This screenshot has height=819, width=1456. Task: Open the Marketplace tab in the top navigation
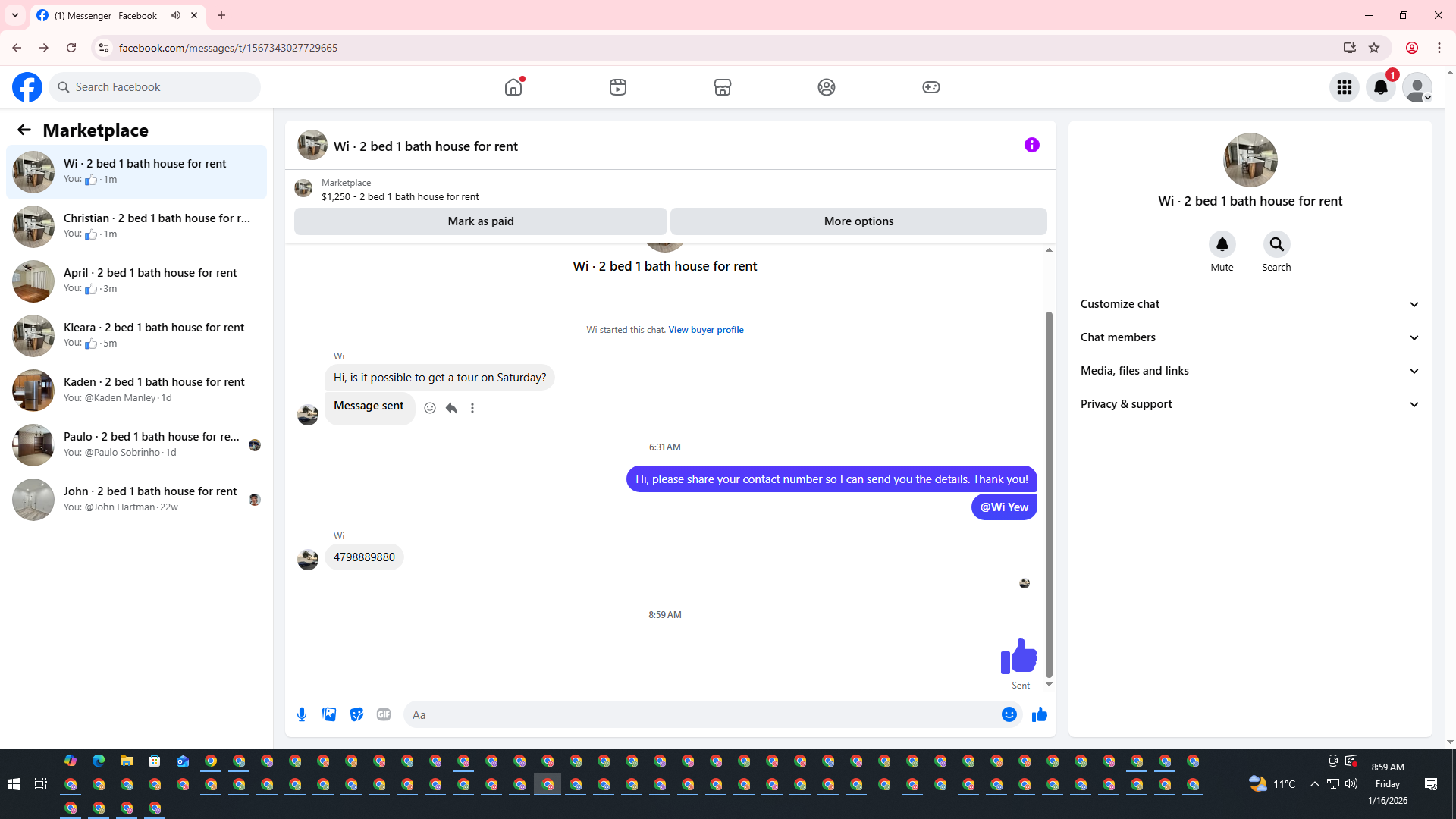coord(722,87)
